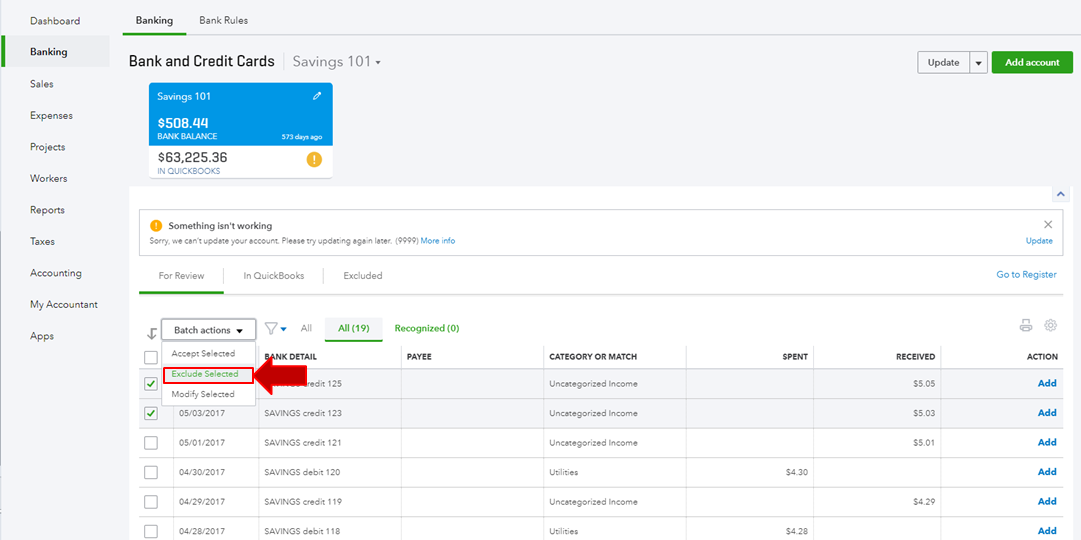The width and height of the screenshot is (1081, 540).
Task: Open the Excluded tab
Action: tap(363, 276)
